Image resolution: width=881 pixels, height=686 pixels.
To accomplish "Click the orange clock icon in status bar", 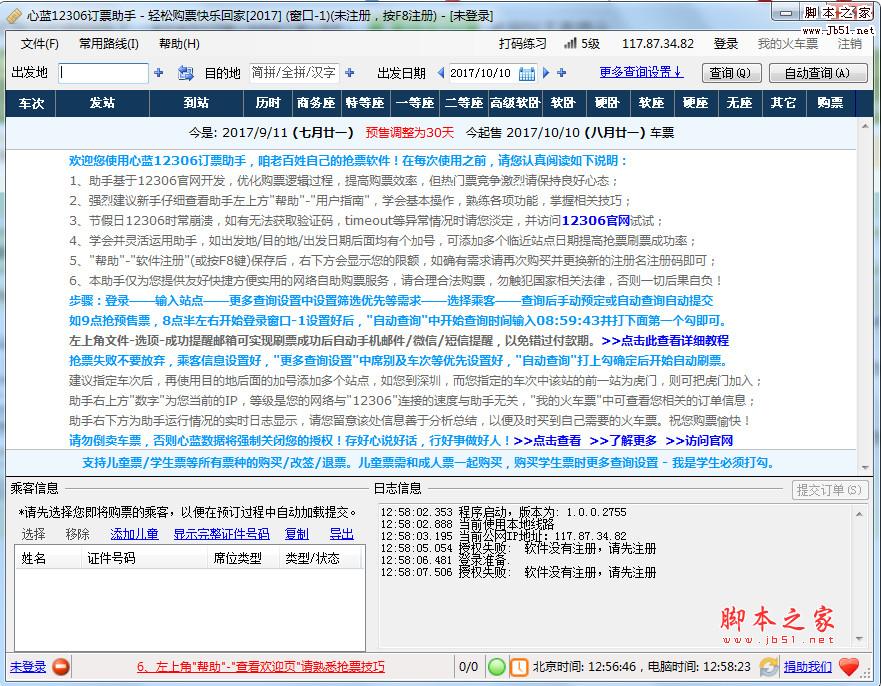I will [519, 667].
